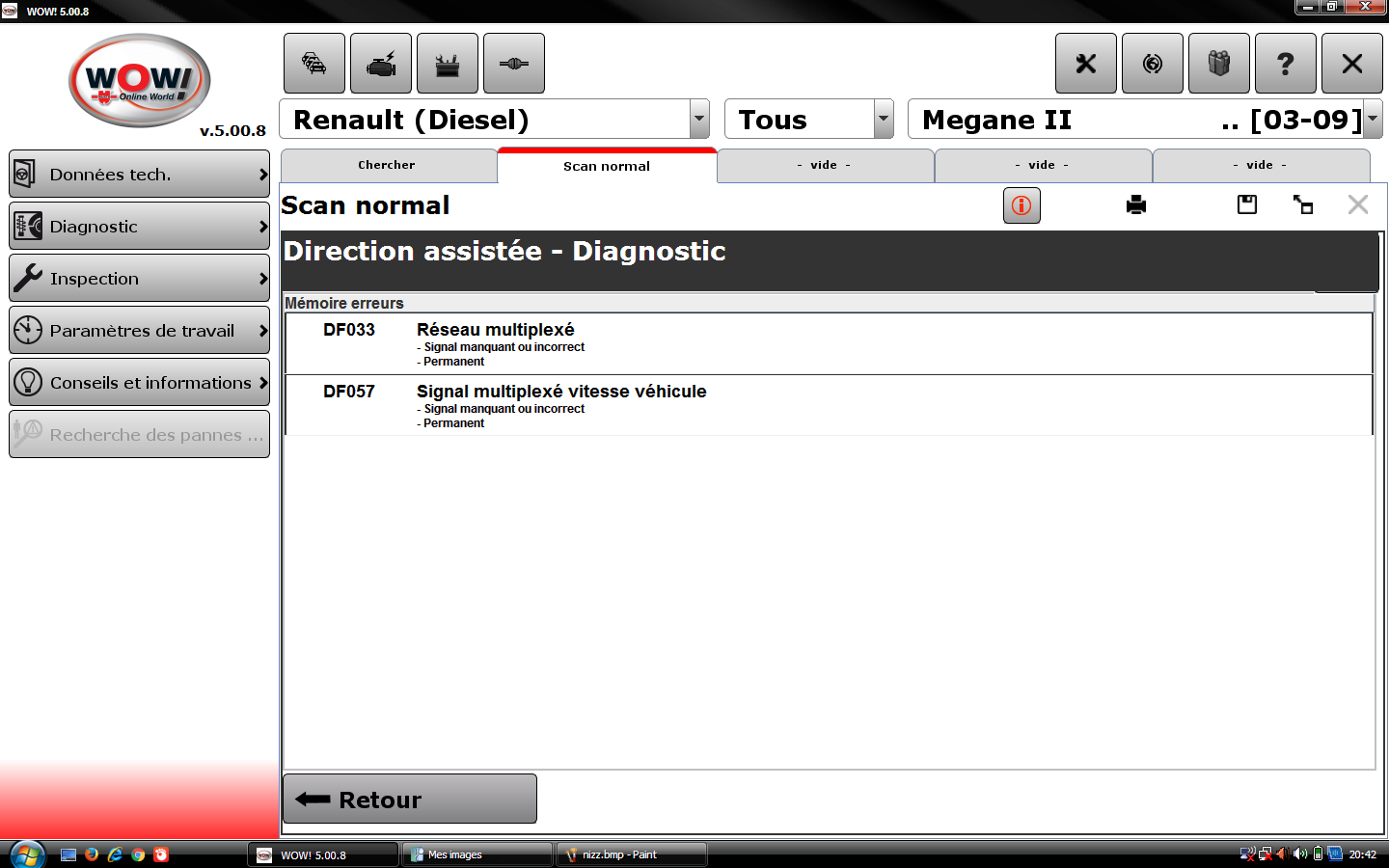Select fault code DF033
The width and height of the screenshot is (1389, 868).
tap(349, 330)
